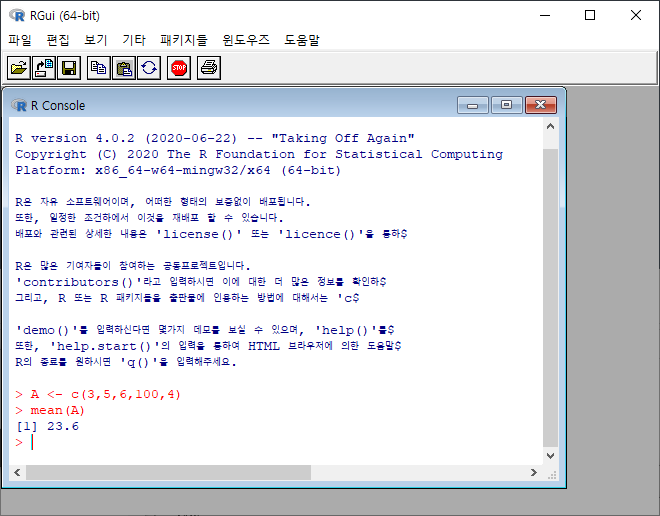Stop current computation with STOP icon

[179, 68]
